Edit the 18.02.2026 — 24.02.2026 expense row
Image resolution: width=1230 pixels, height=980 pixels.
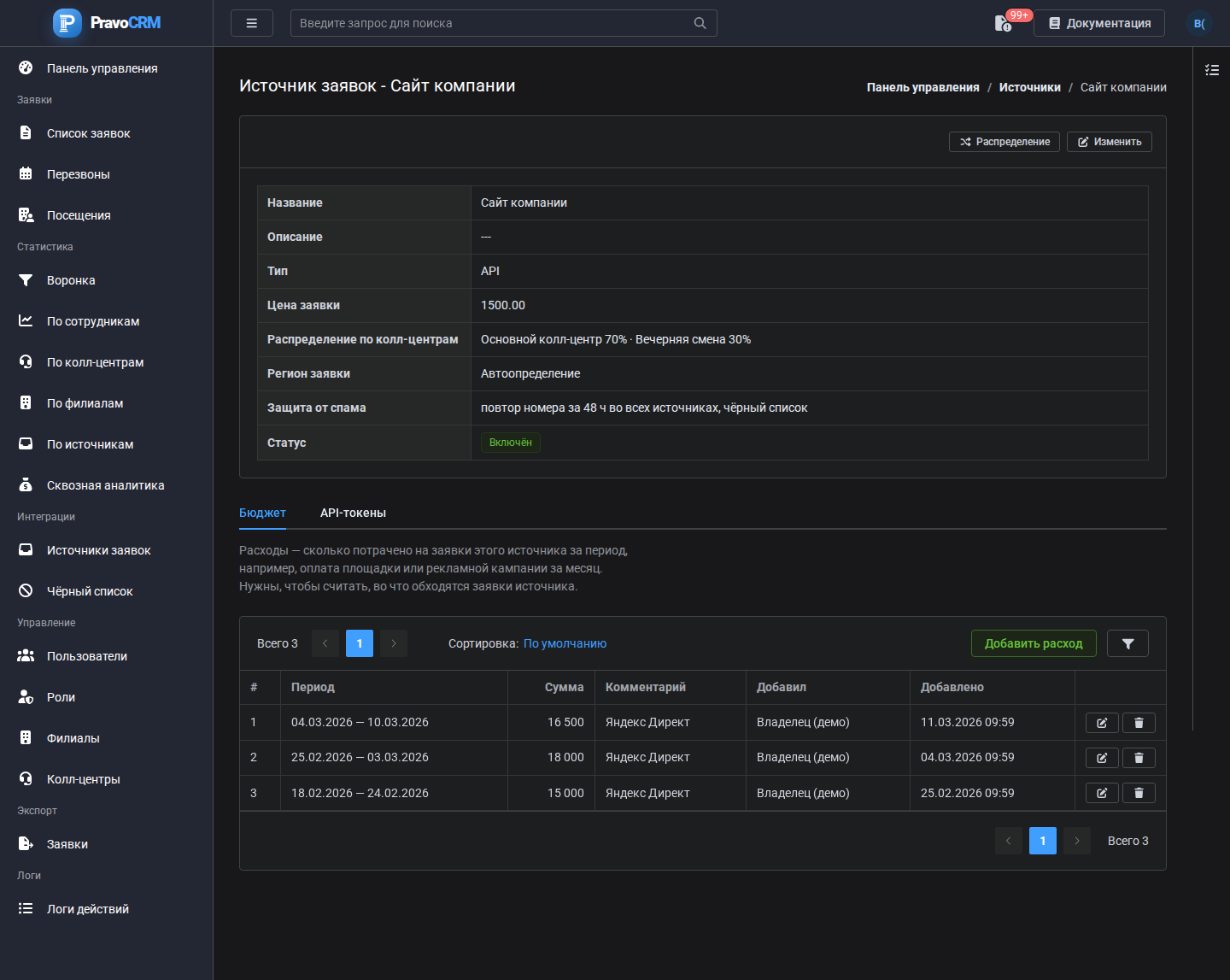tap(1102, 793)
